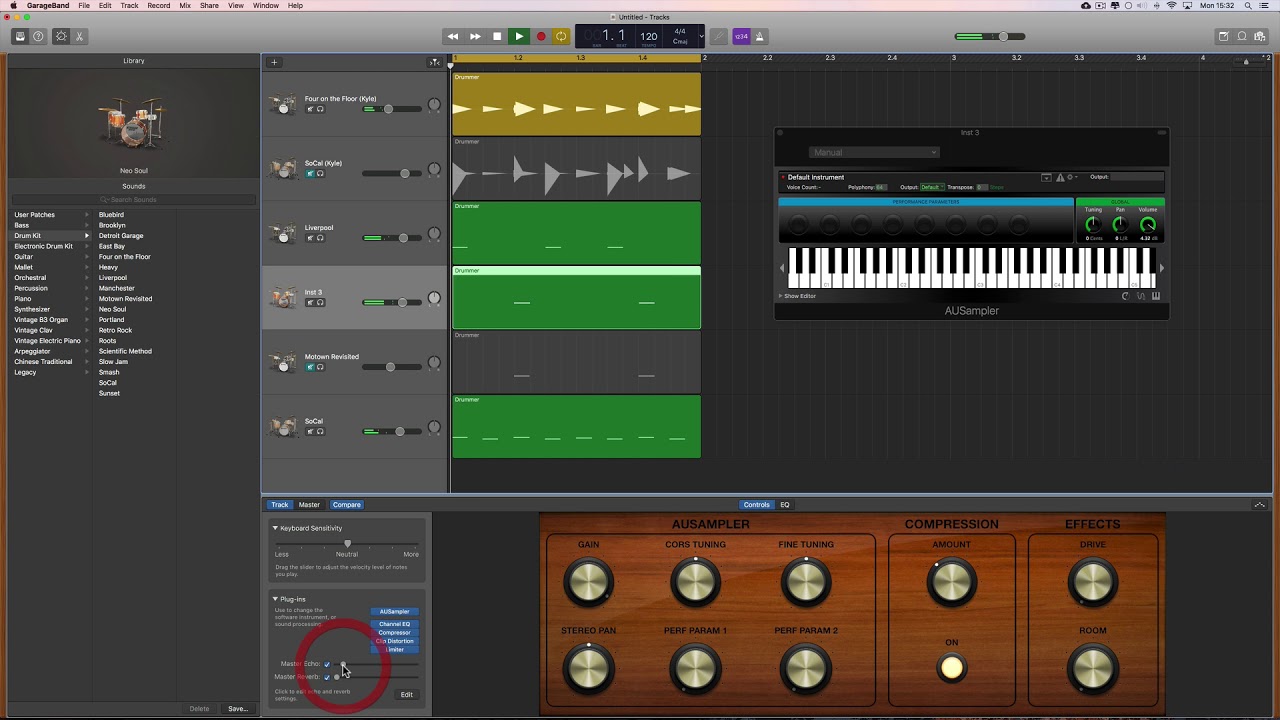Toggle the purple Count-in 1234 button
1280x720 pixels.
point(741,37)
